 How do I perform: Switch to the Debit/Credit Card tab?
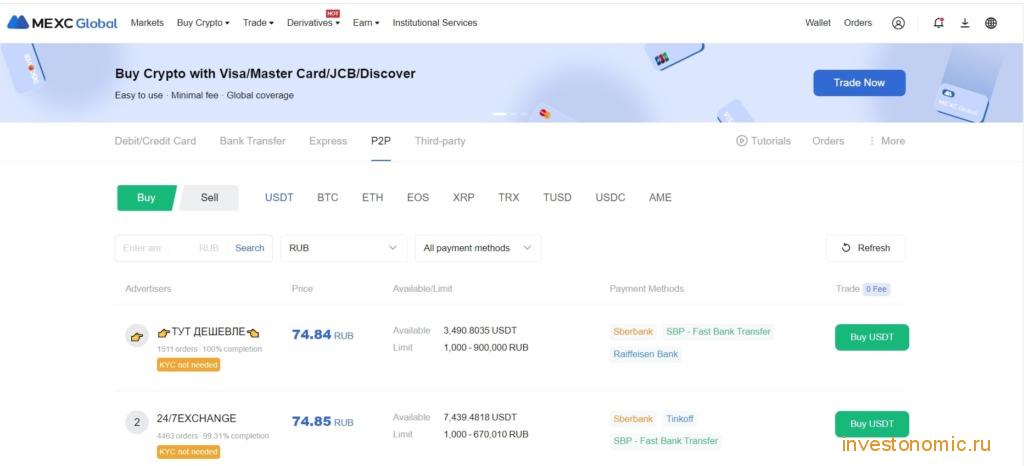[155, 141]
